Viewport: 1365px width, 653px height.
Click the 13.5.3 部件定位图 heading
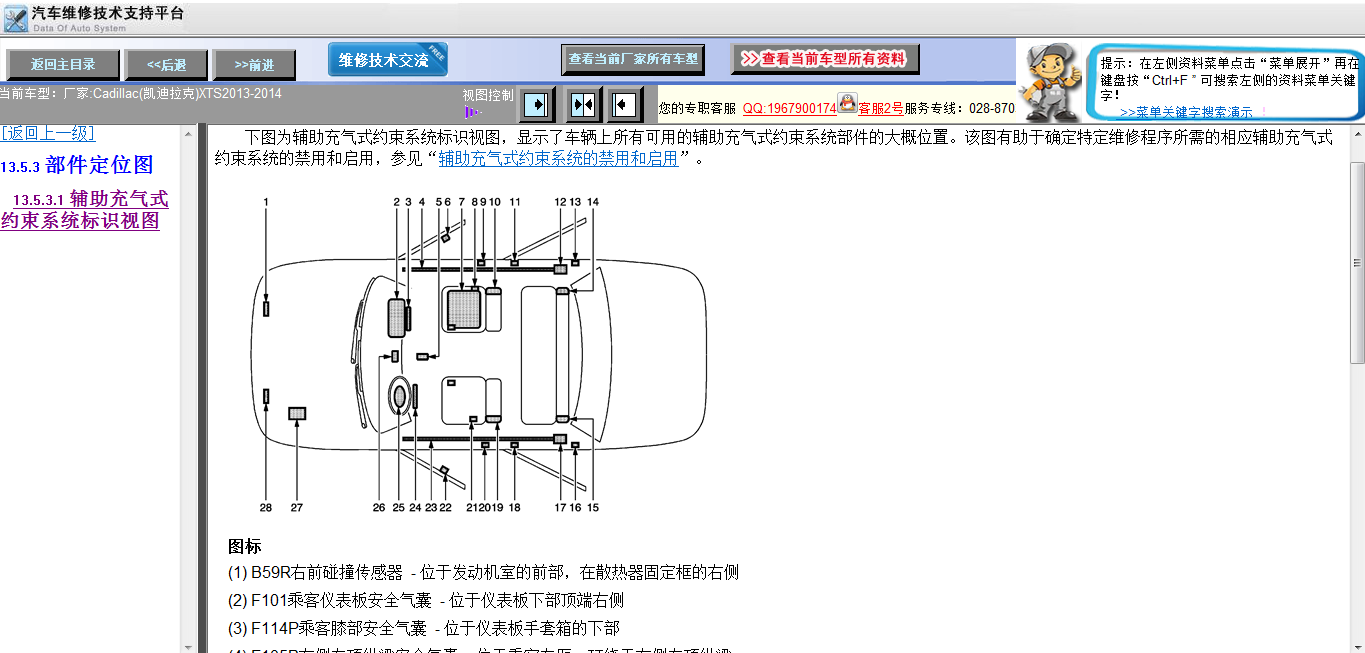77,165
